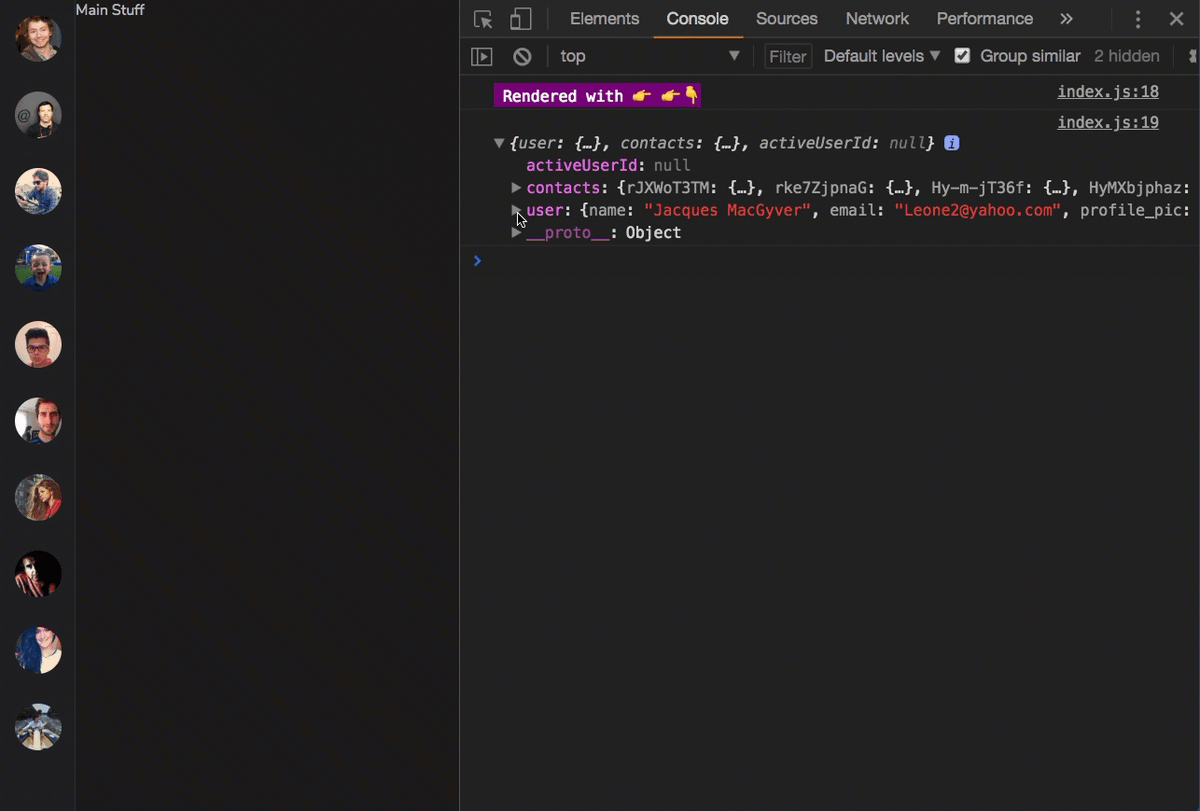
Task: Open the more tabs chevron in DevTools
Action: (1066, 19)
